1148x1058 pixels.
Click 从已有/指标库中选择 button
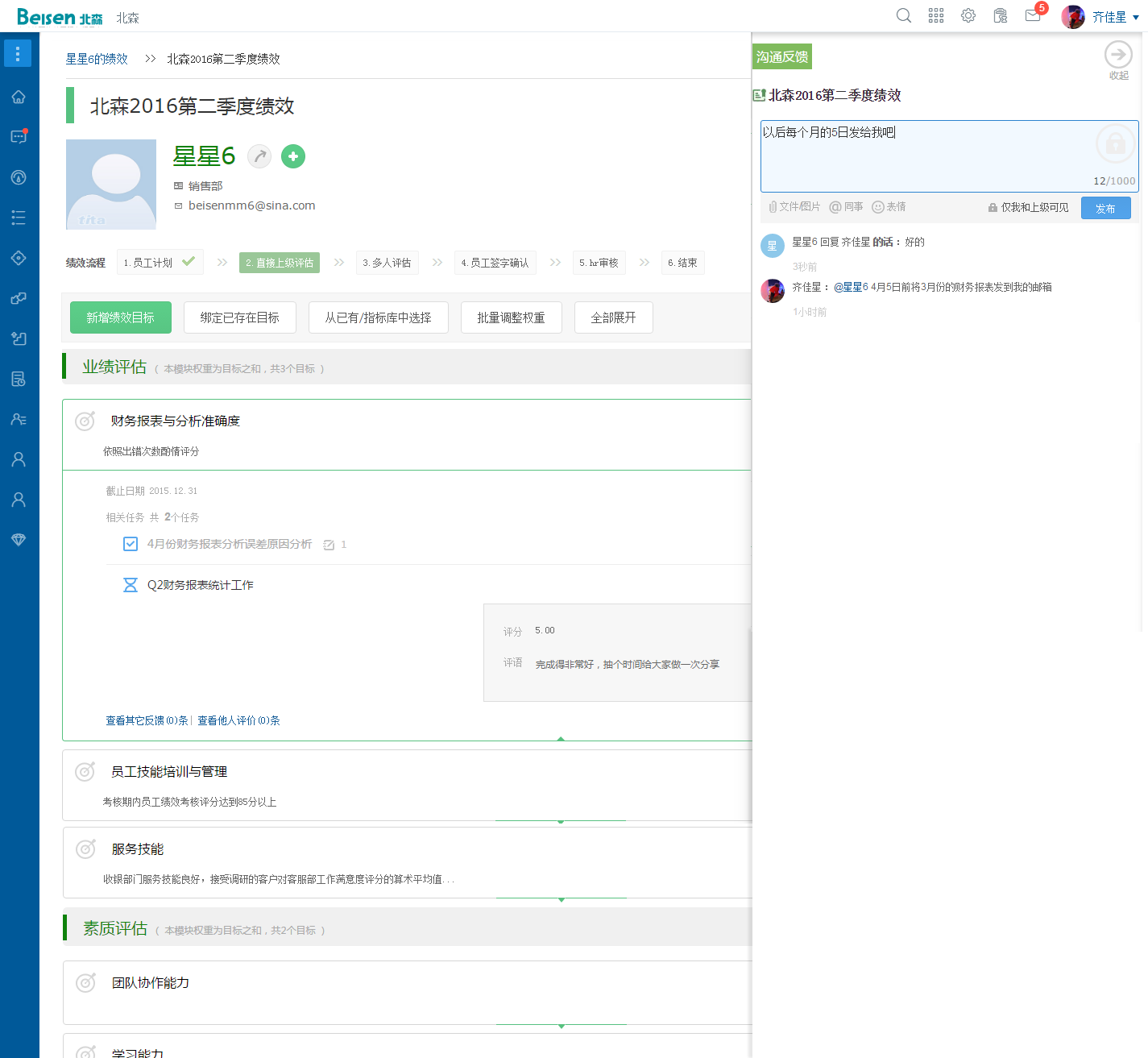[x=379, y=317]
